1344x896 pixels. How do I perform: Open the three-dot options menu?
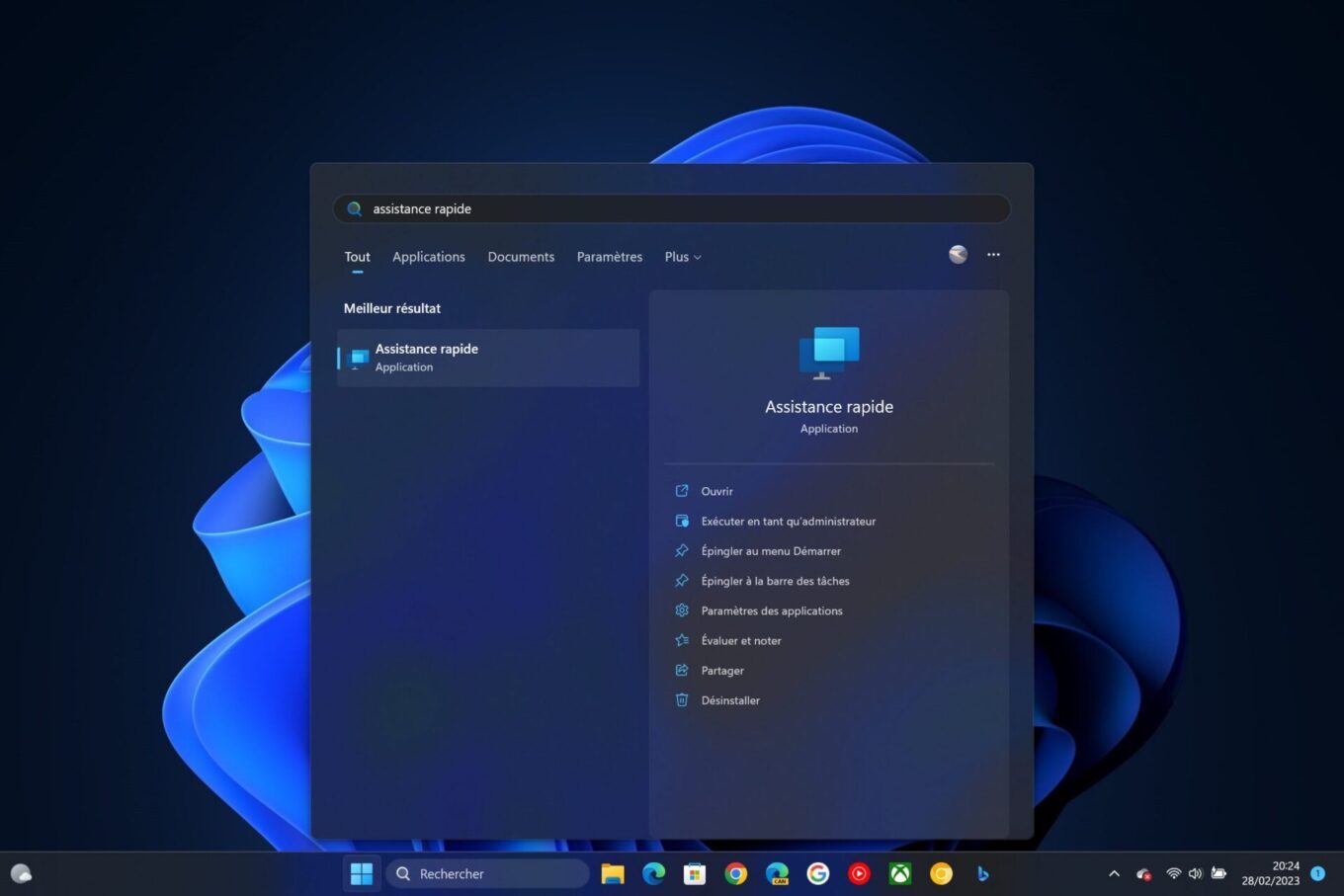pyautogui.click(x=993, y=255)
